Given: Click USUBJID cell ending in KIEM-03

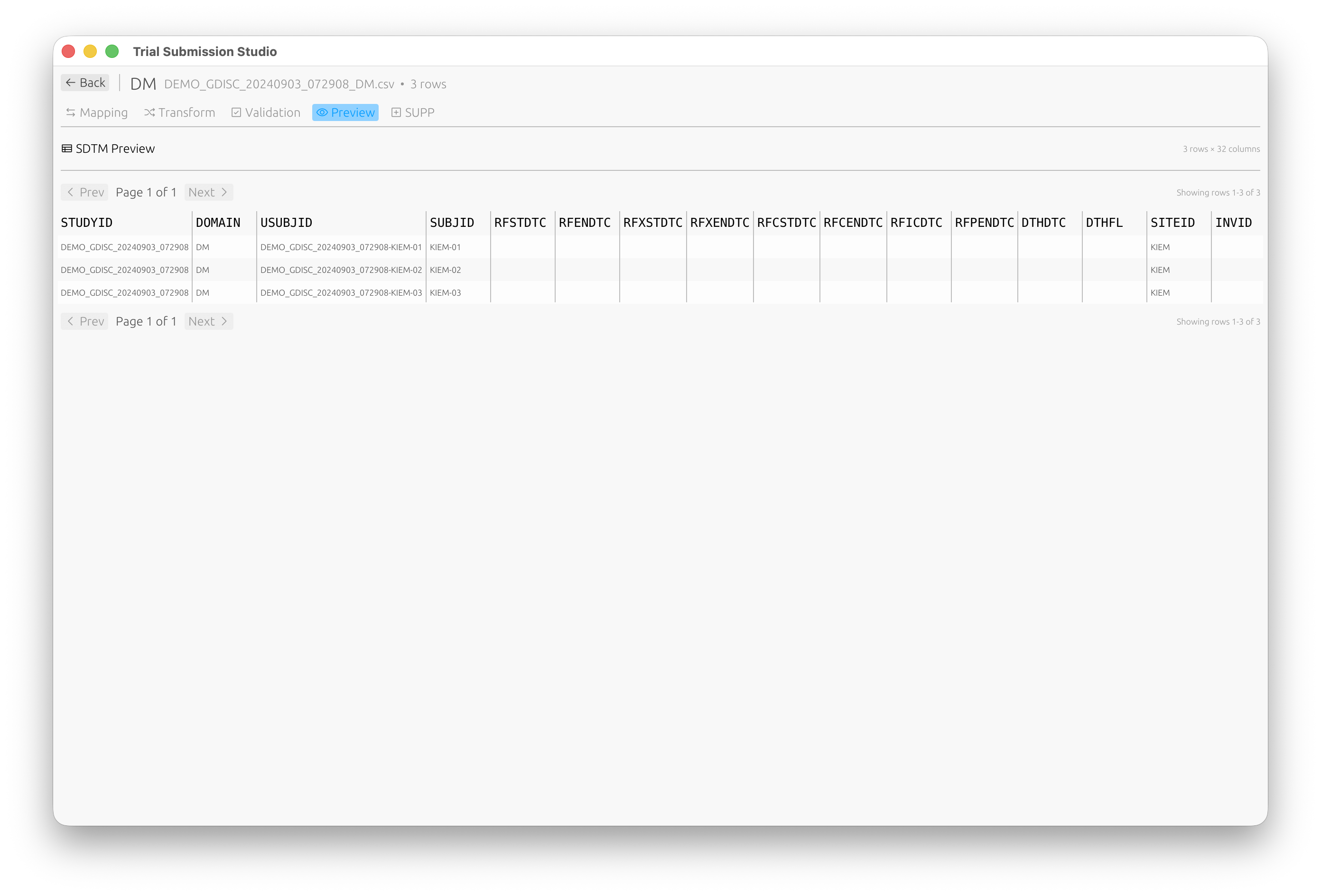Looking at the screenshot, I should pos(341,293).
